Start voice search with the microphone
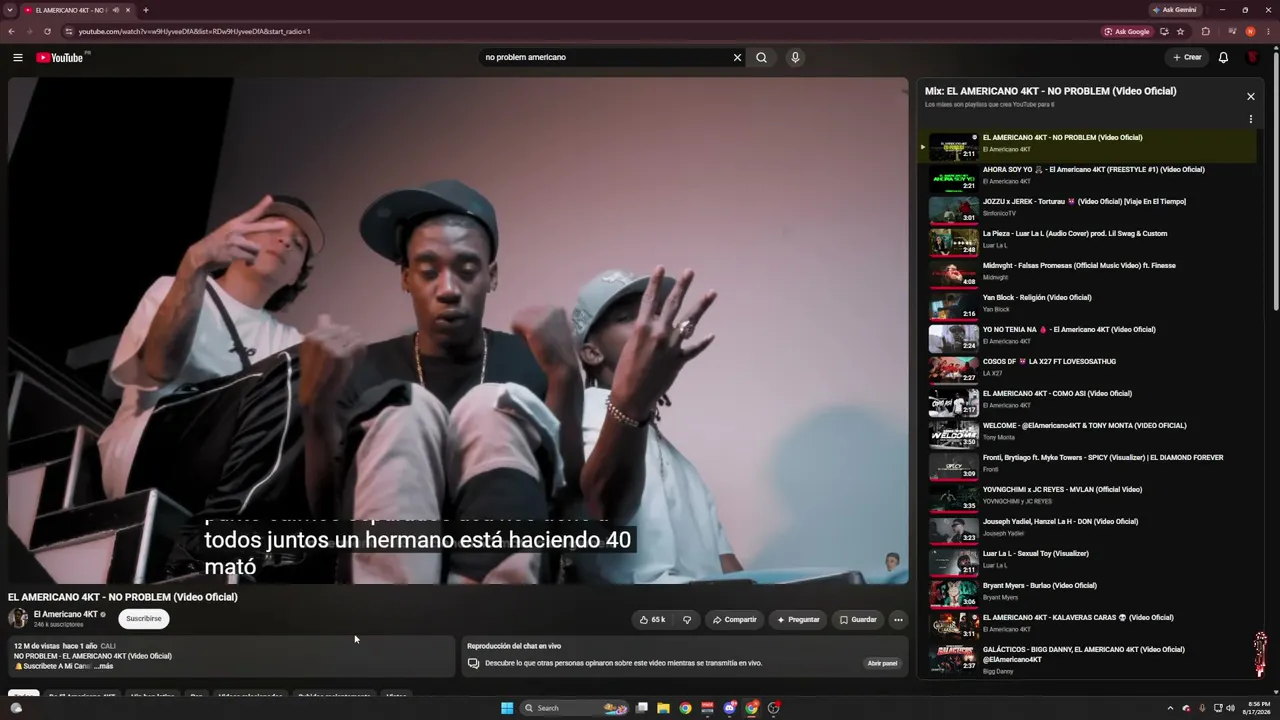Viewport: 1280px width, 720px height. [795, 57]
